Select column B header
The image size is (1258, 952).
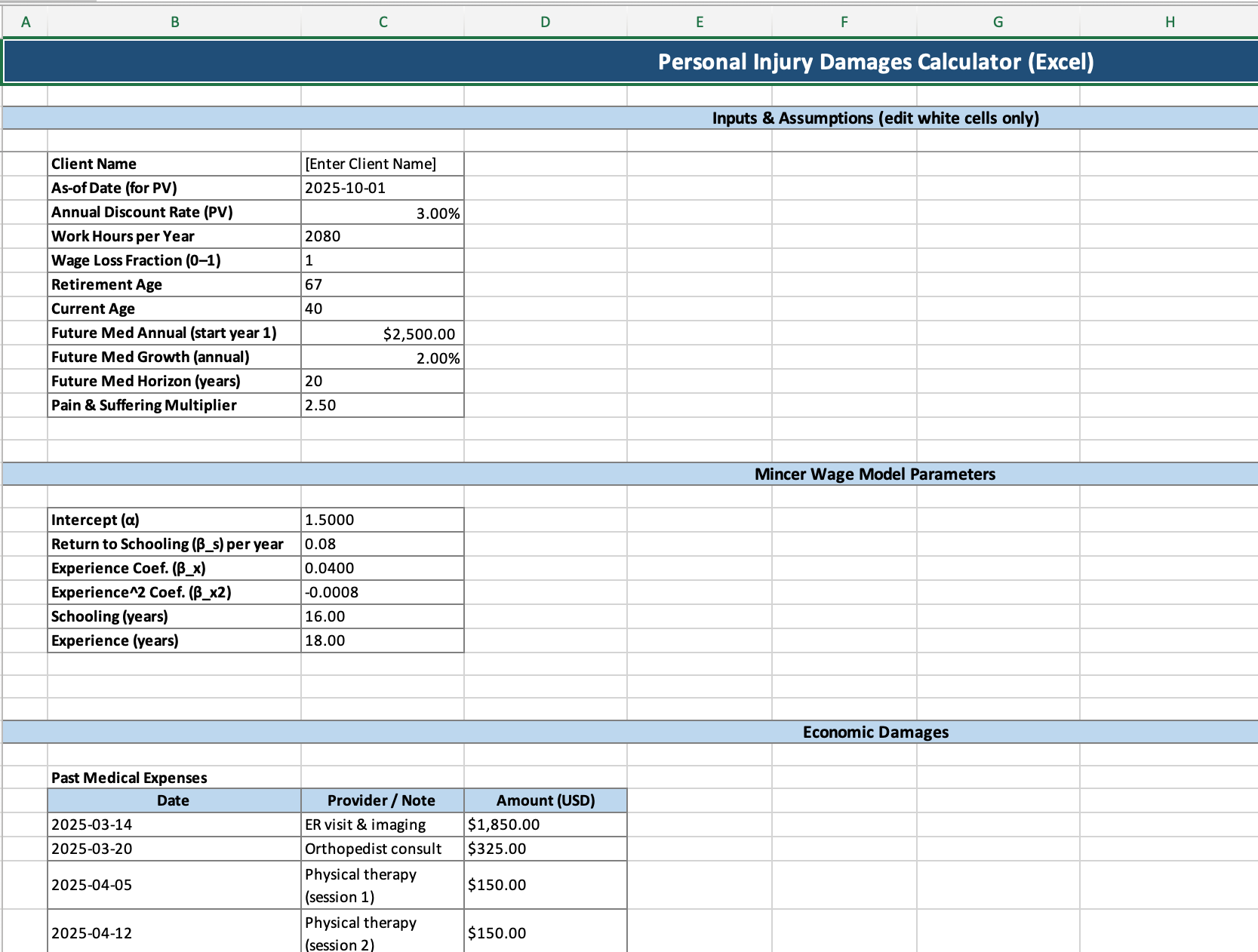tap(174, 22)
